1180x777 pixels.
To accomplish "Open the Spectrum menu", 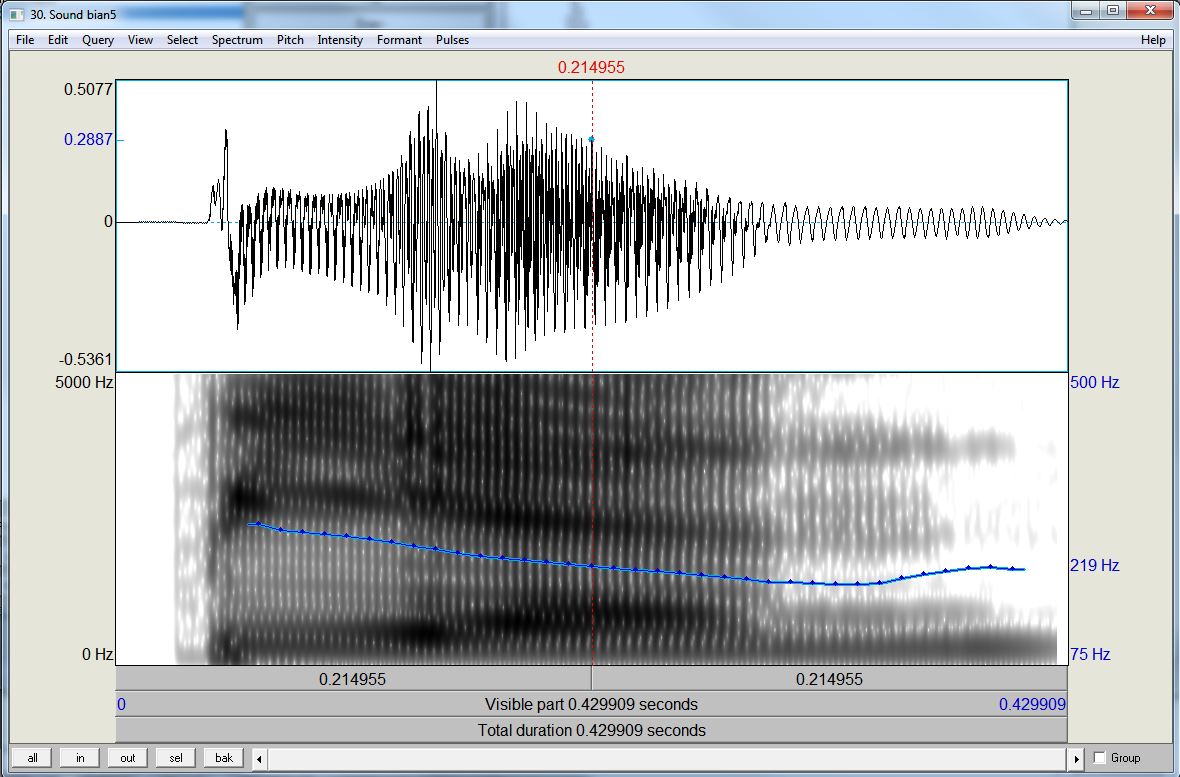I will coord(237,40).
